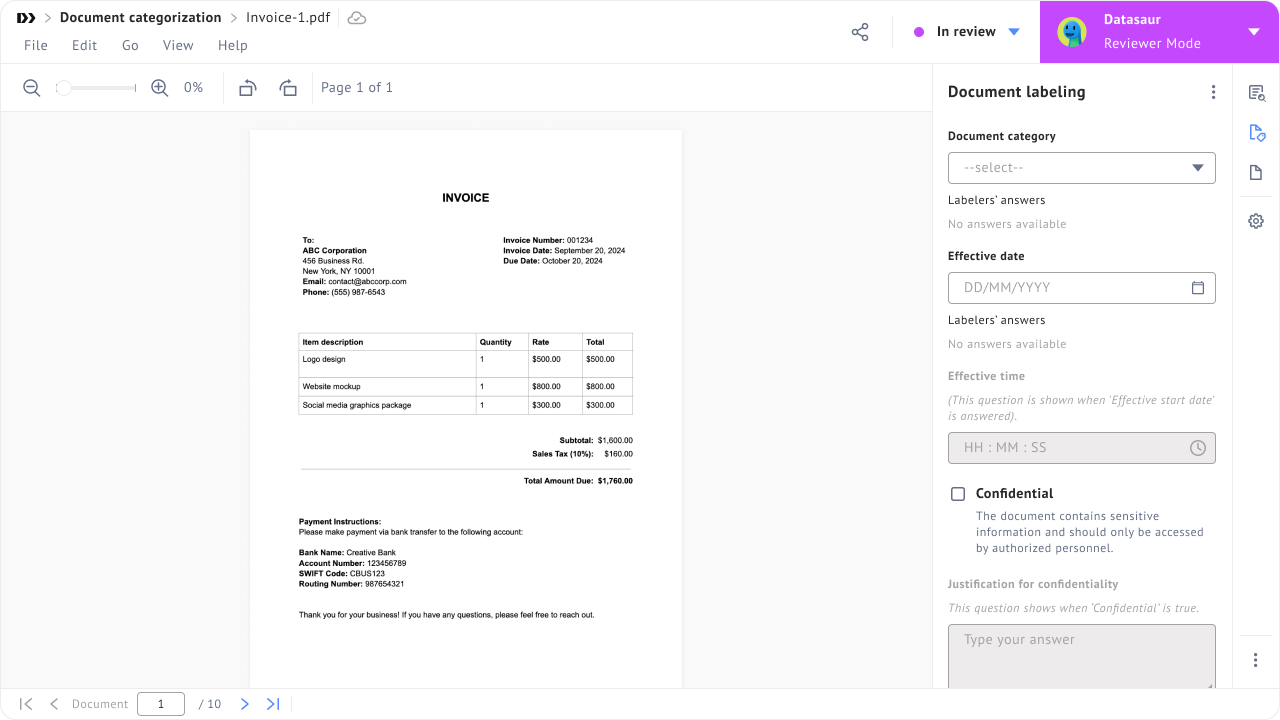Rotate the document counterclockwise
The width and height of the screenshot is (1280, 720).
[248, 88]
